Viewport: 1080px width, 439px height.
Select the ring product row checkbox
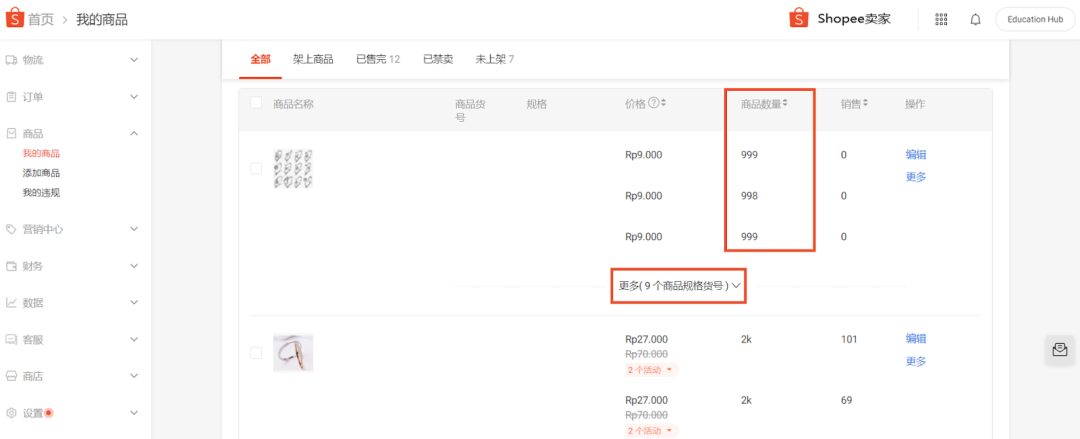click(256, 353)
